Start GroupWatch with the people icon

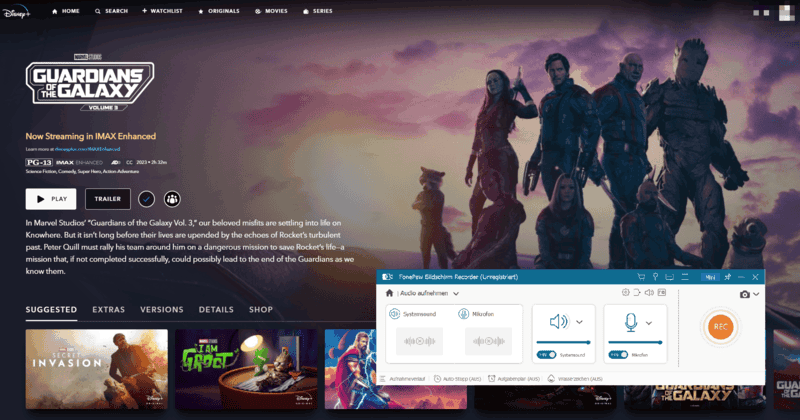(172, 199)
